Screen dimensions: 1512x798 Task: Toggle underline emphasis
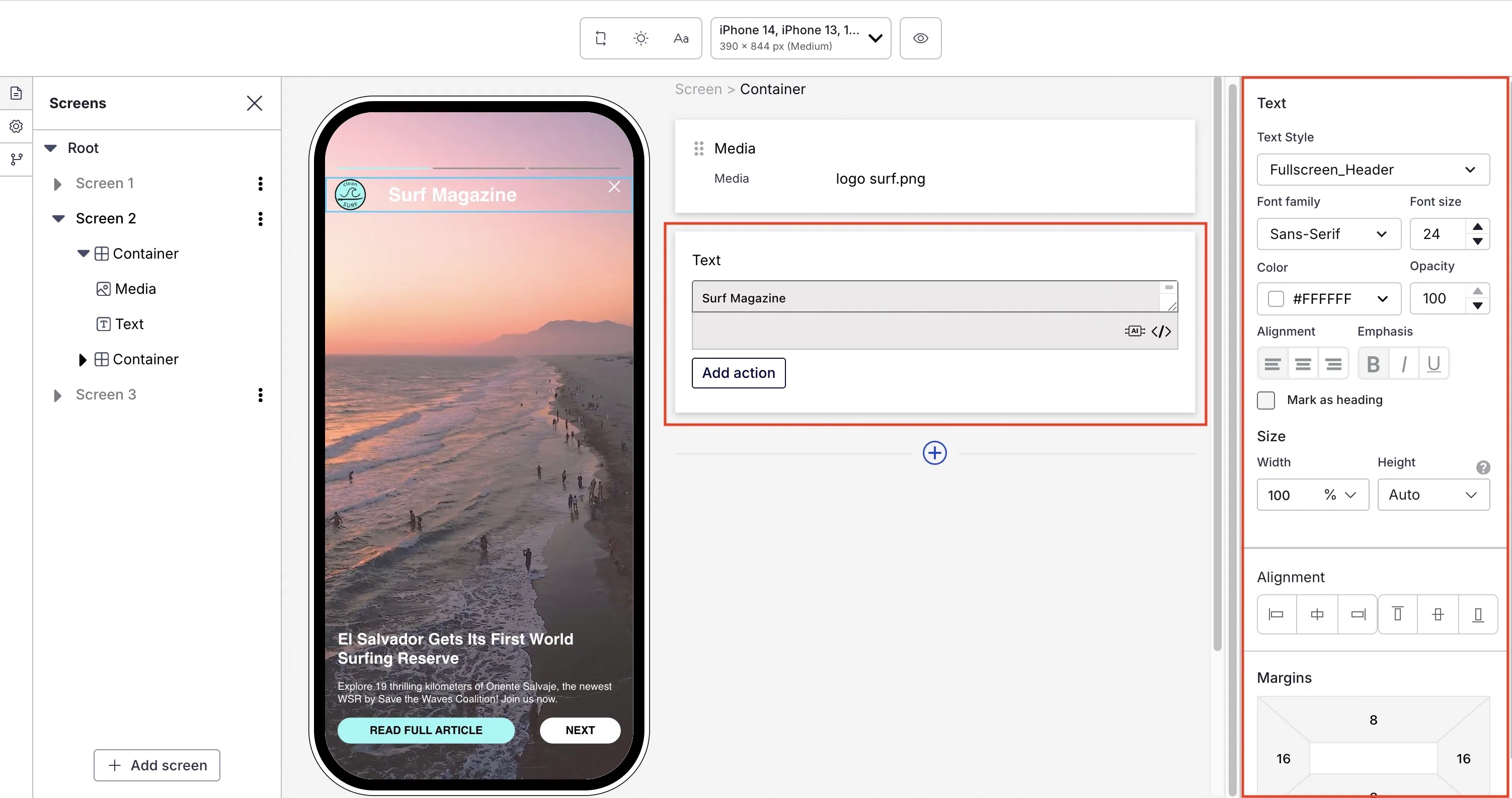tap(1434, 364)
